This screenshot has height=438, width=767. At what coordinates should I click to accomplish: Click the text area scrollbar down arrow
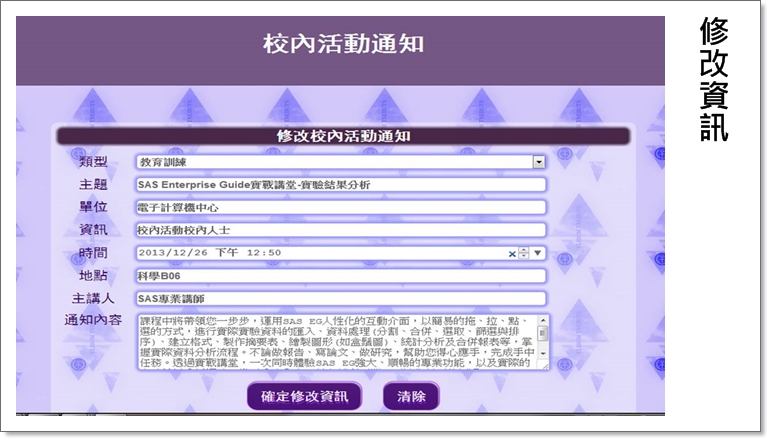click(543, 355)
